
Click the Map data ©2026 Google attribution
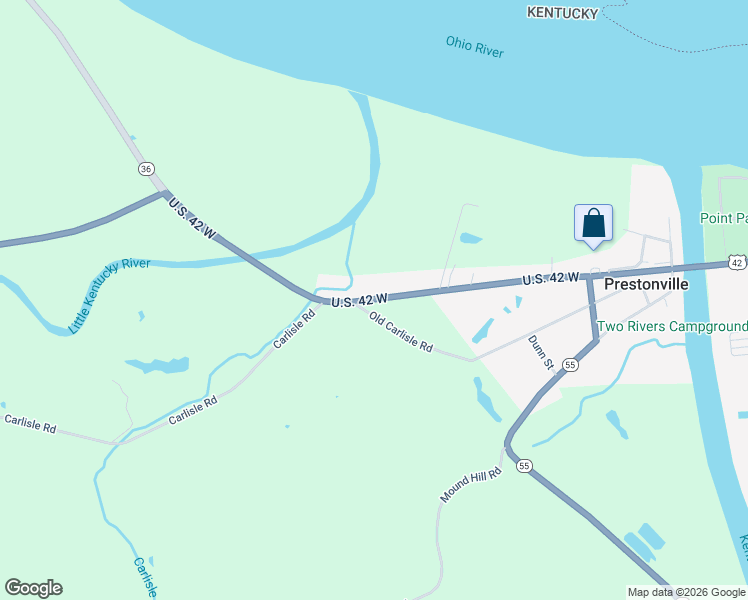[686, 592]
